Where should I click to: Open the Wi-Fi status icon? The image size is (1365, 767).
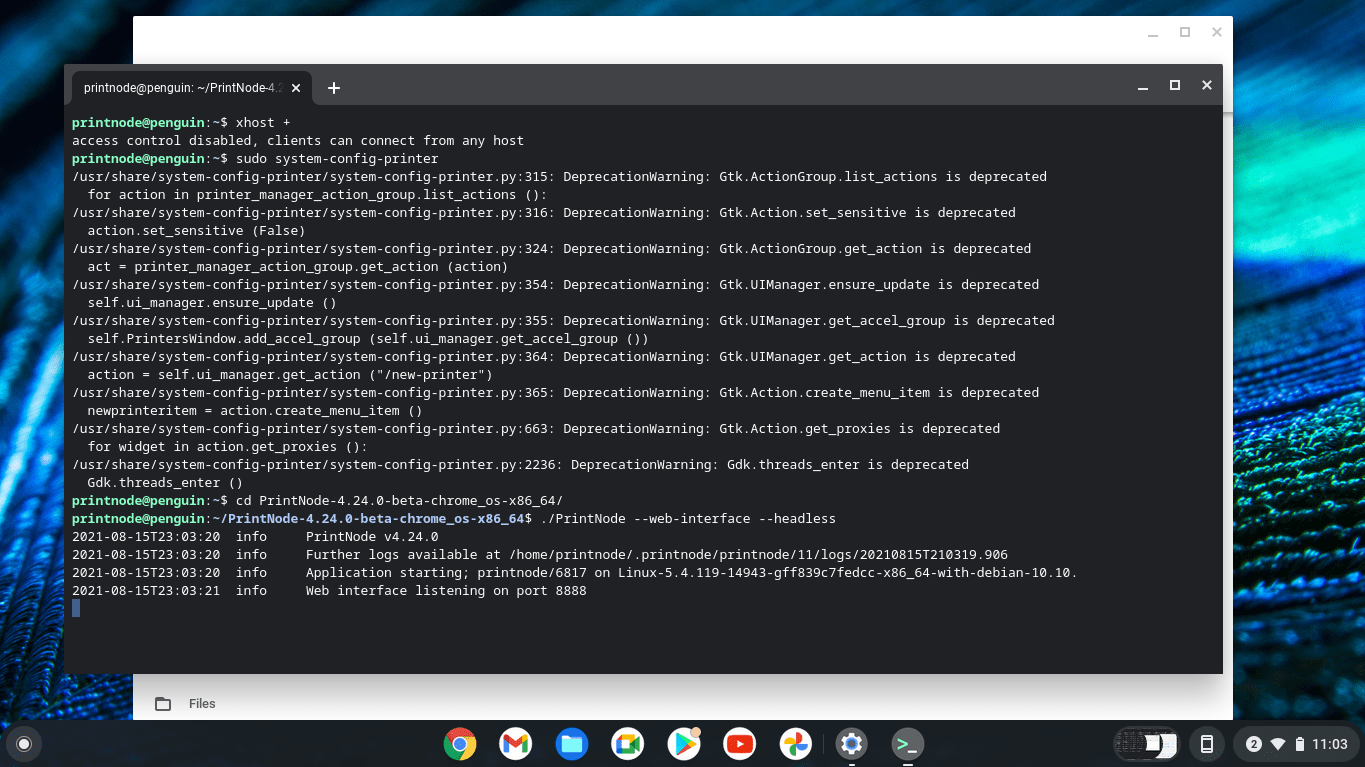click(1277, 744)
